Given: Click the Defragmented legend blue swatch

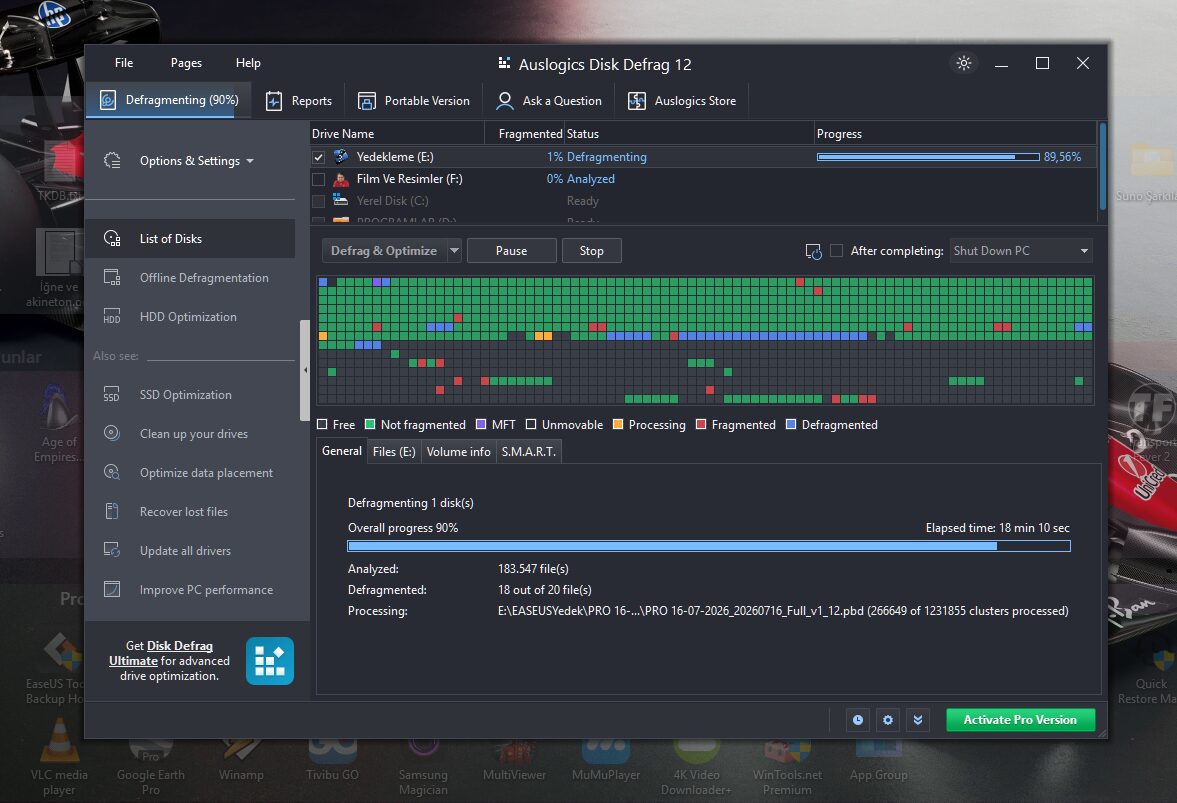Looking at the screenshot, I should pyautogui.click(x=790, y=425).
